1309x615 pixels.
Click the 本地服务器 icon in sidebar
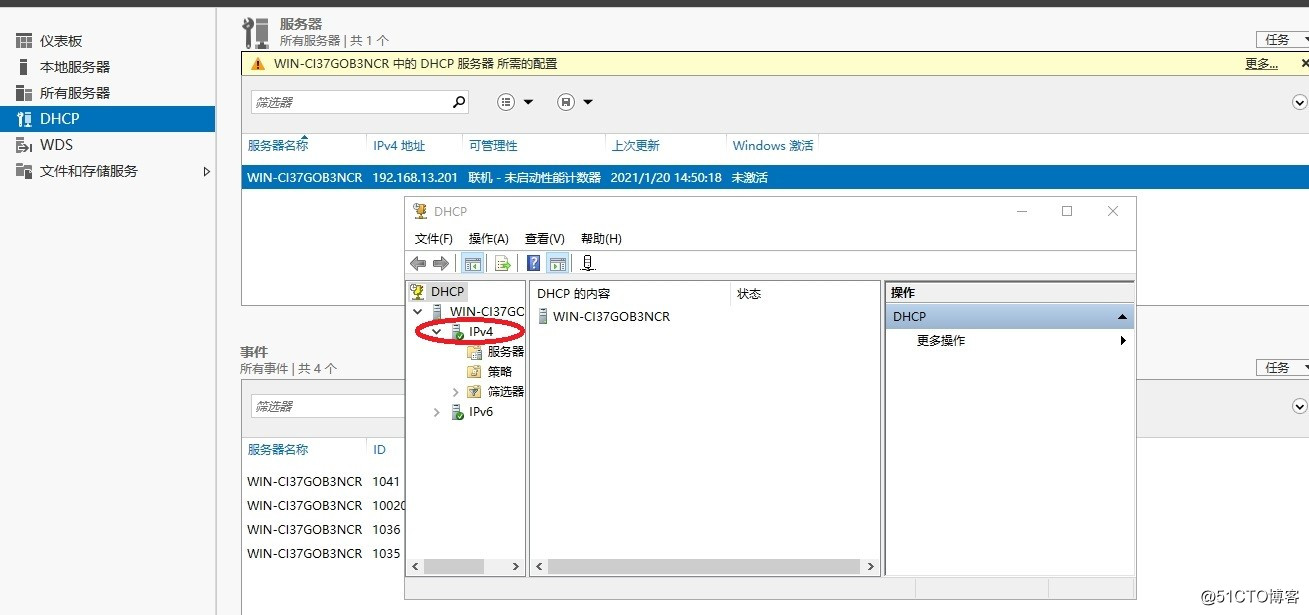(x=24, y=67)
